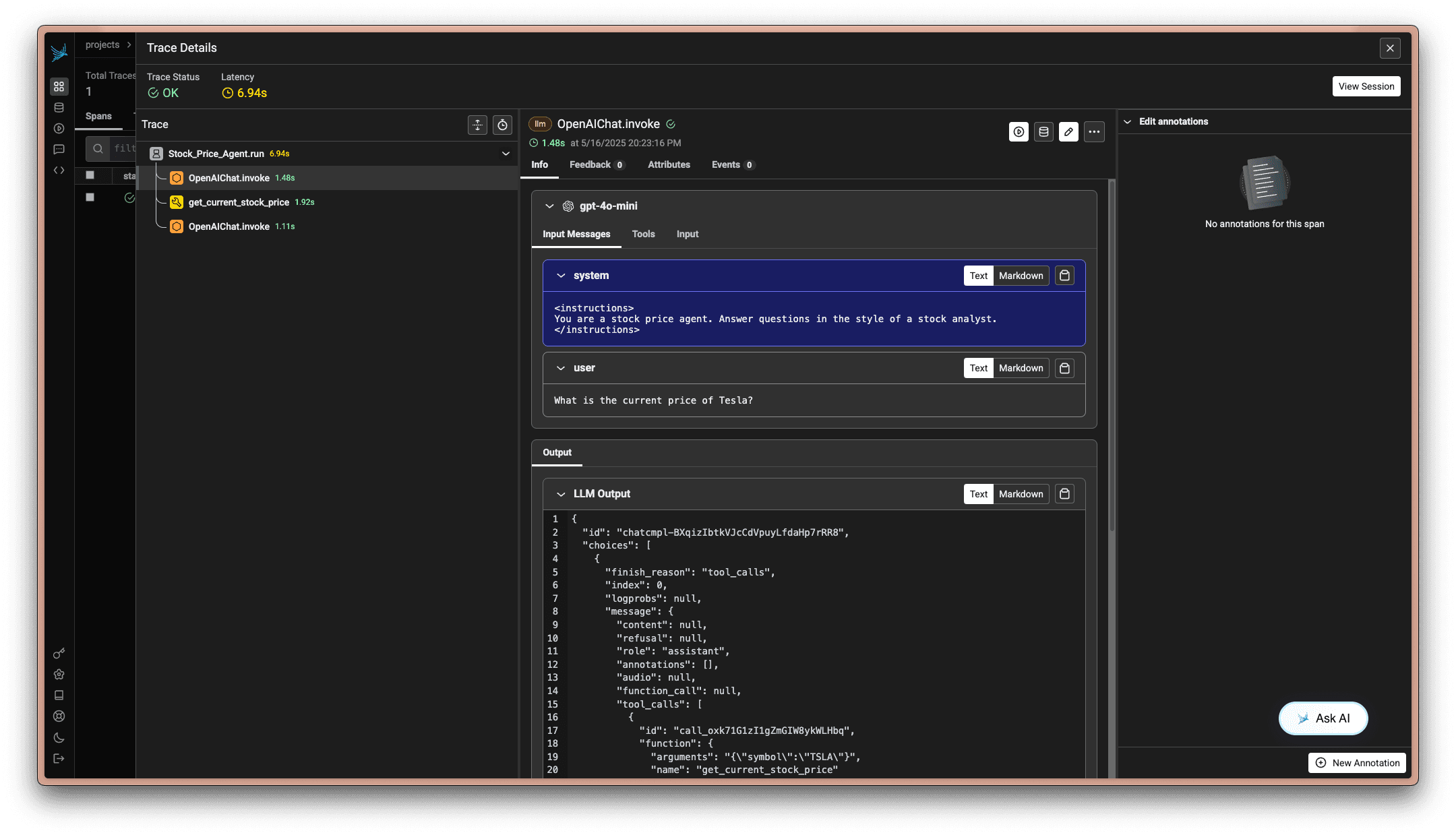Screen dimensions: 1456x835
Task: Open the documentation book icon in sidebar
Action: click(59, 695)
